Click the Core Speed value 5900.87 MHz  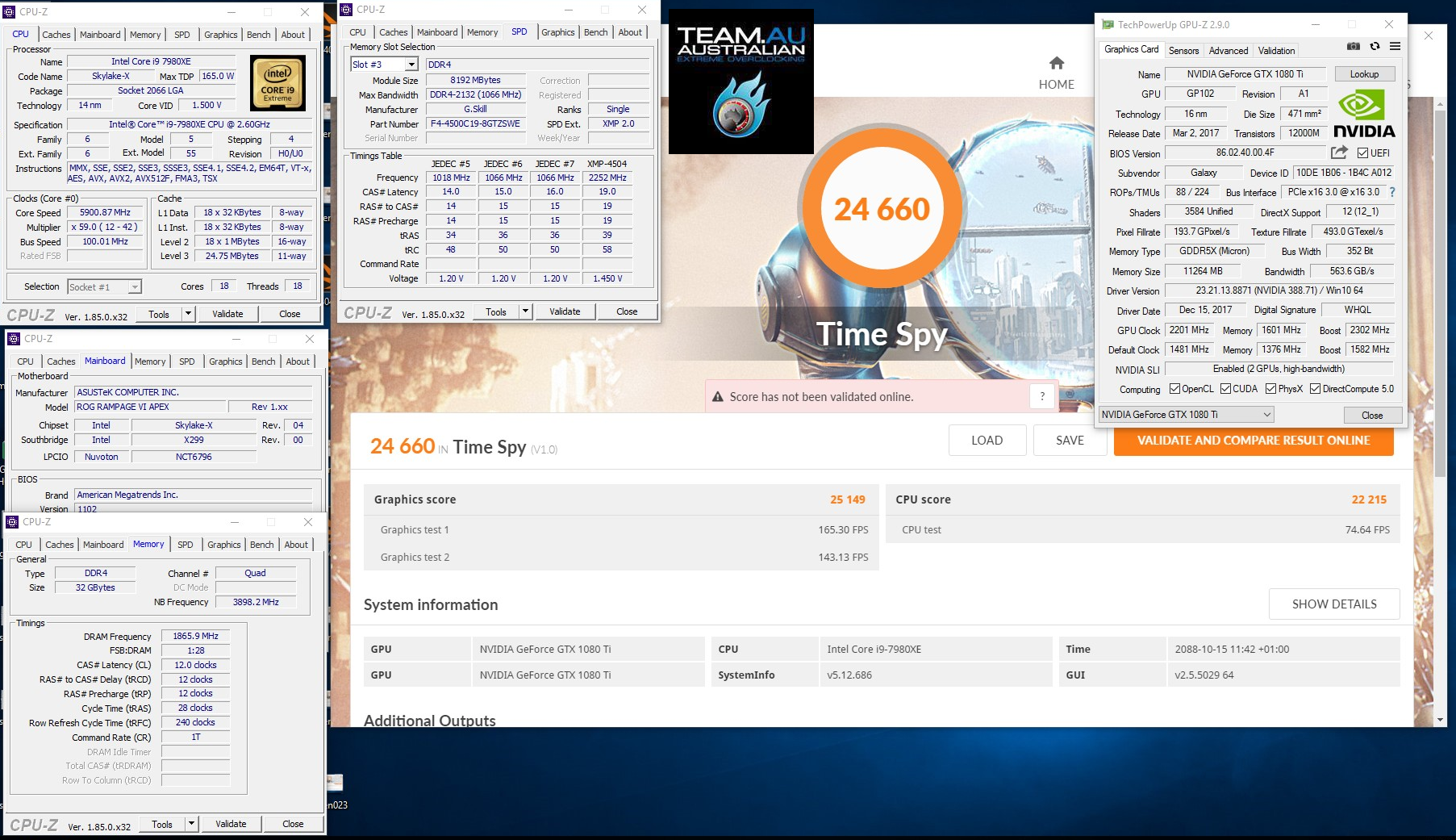(x=105, y=213)
